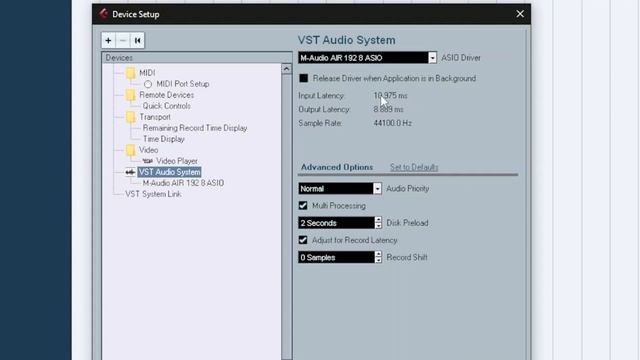Image resolution: width=640 pixels, height=360 pixels.
Task: Select Video Player in device tree
Action: [x=177, y=161]
